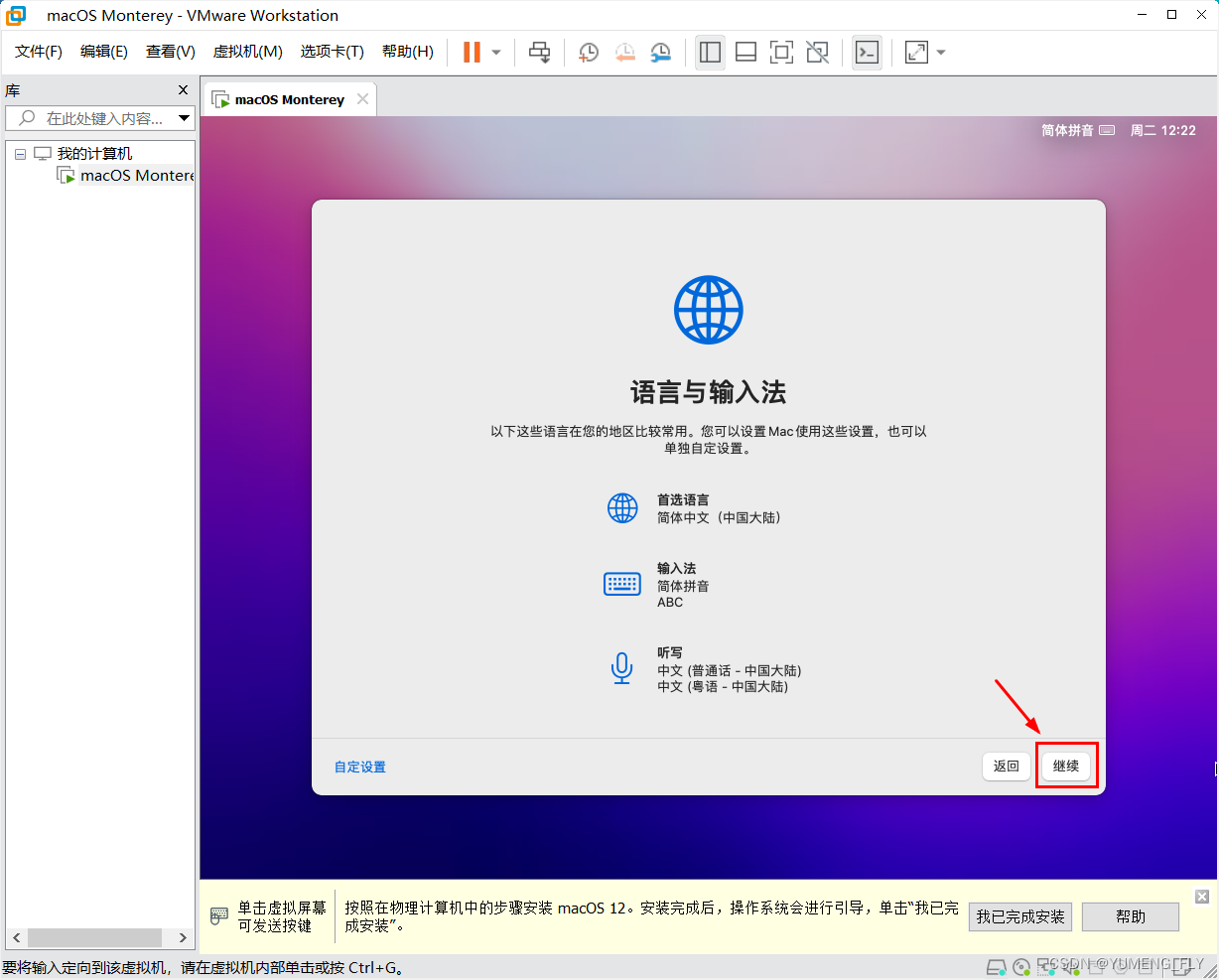Revert the VM to its previous snapshot

pyautogui.click(x=624, y=52)
